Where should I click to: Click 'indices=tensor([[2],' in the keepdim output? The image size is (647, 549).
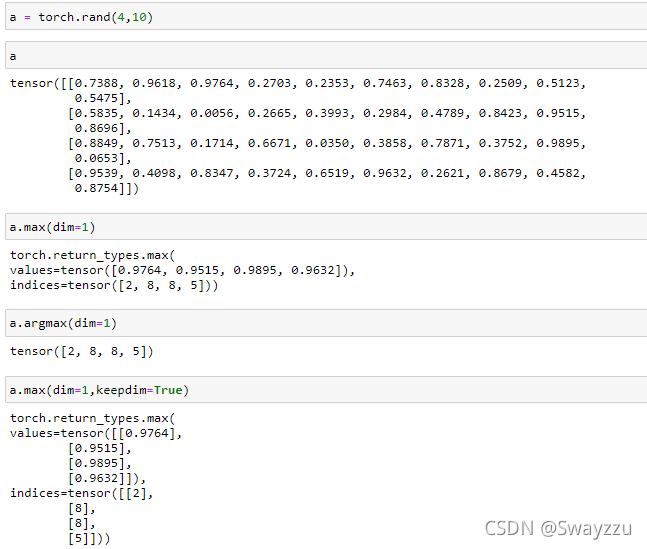click(x=82, y=493)
